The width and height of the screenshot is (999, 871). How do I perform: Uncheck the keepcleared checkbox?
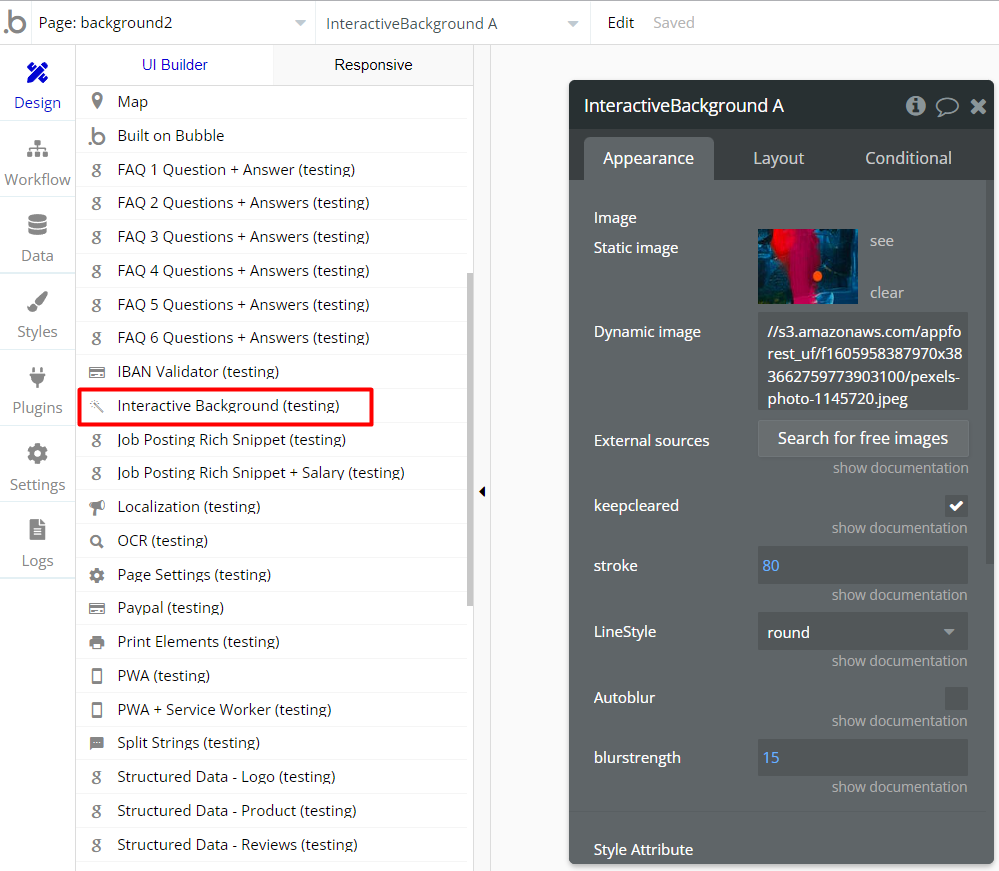point(956,506)
